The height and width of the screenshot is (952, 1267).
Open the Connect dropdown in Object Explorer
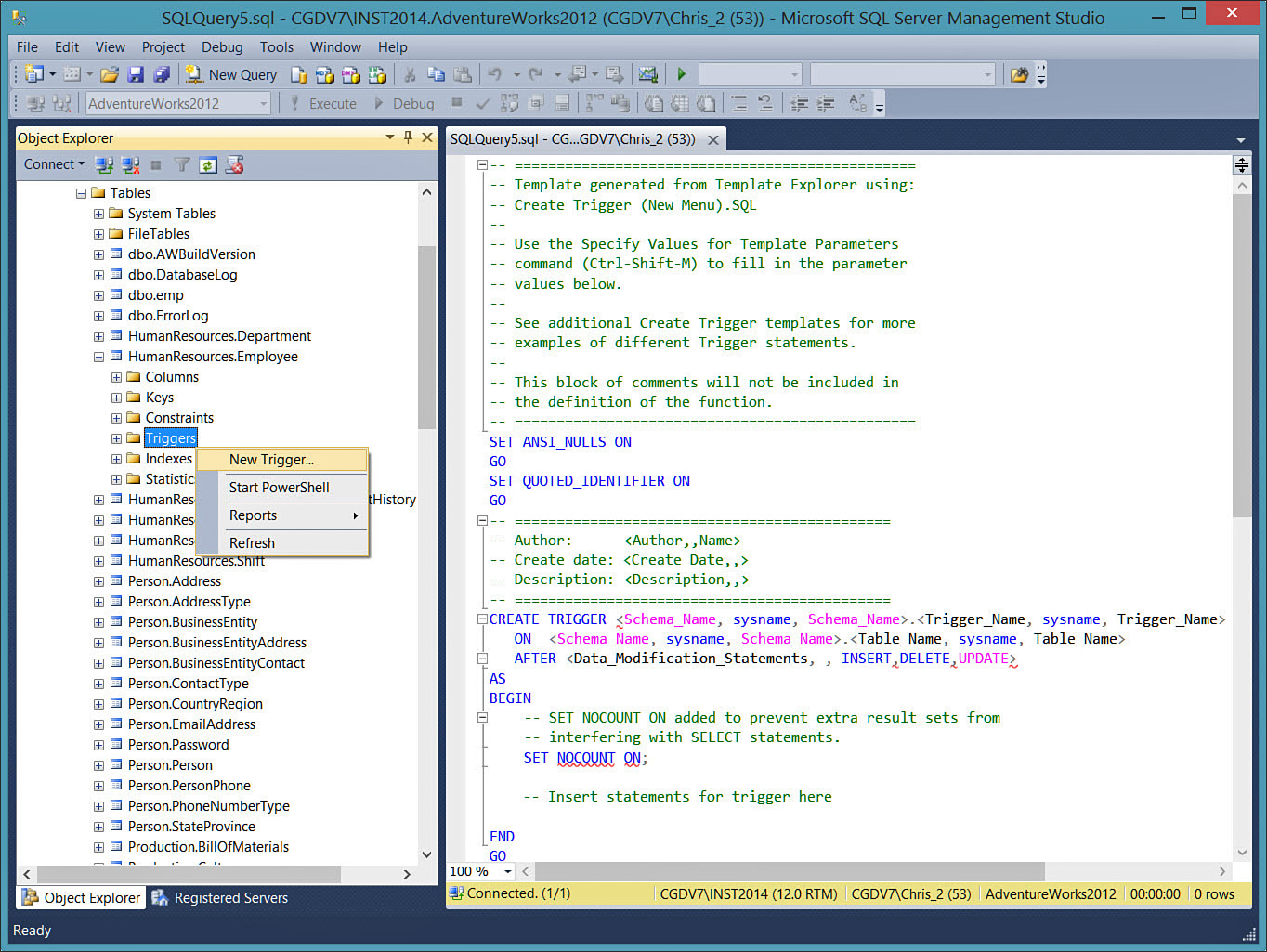54,164
